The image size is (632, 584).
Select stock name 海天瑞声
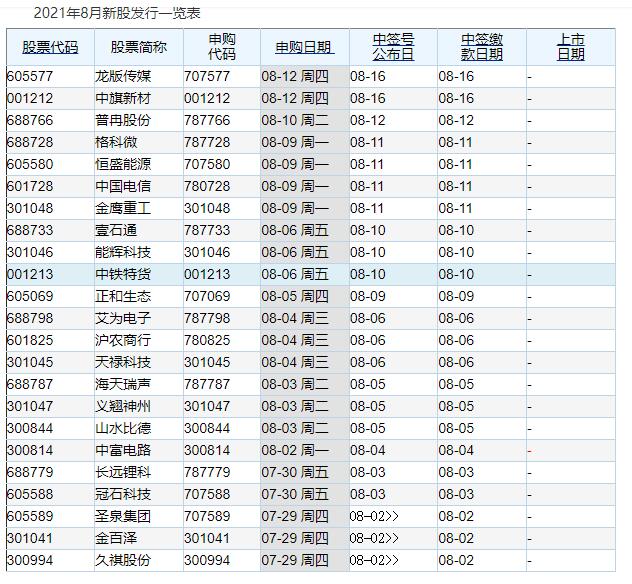(123, 384)
